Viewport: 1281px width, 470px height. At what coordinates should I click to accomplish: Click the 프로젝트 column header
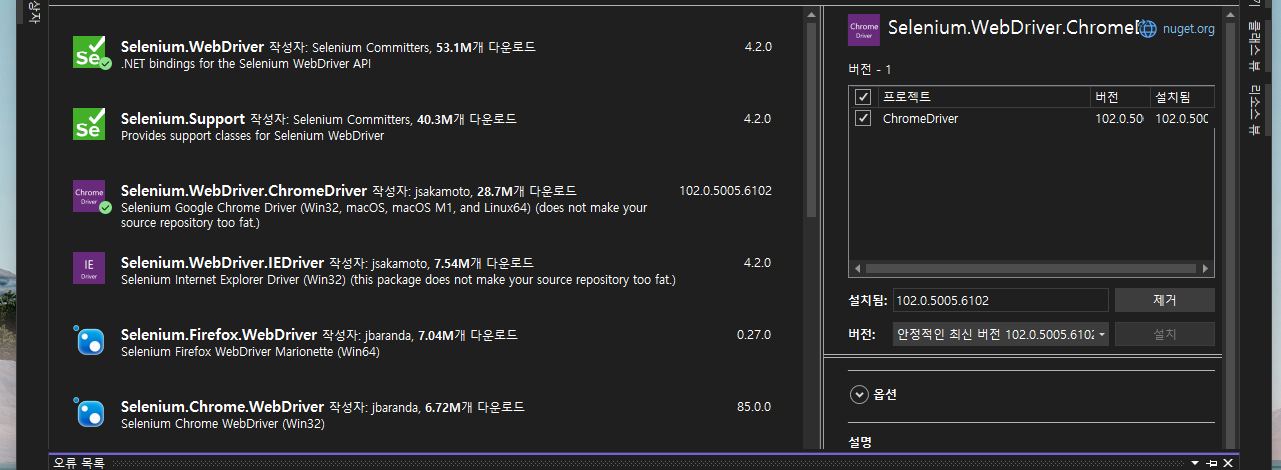click(984, 97)
